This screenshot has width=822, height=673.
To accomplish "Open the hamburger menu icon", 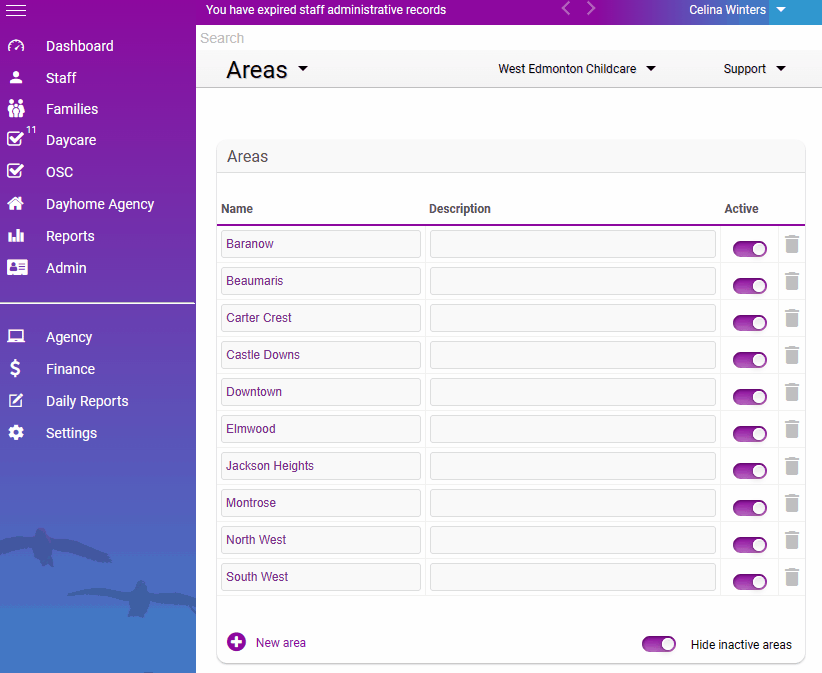I will click(x=16, y=10).
